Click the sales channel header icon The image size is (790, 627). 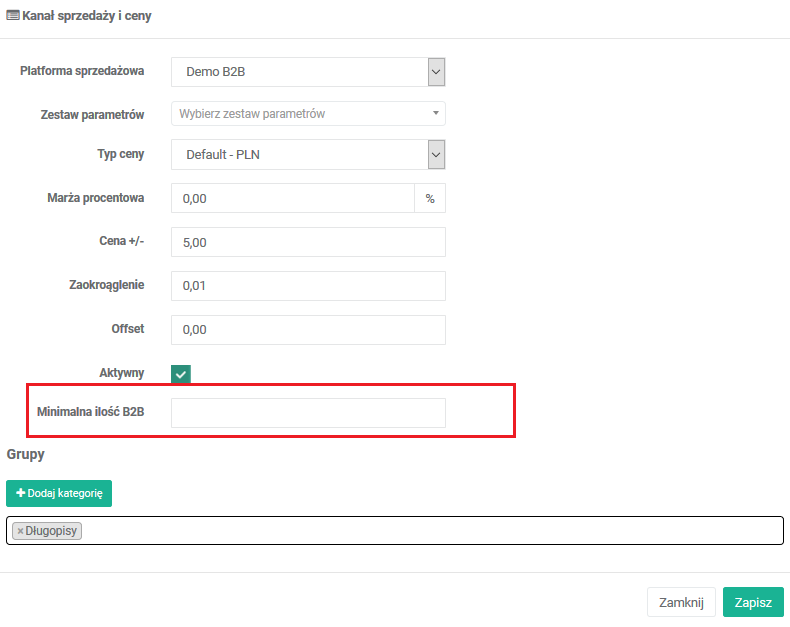click(x=13, y=16)
